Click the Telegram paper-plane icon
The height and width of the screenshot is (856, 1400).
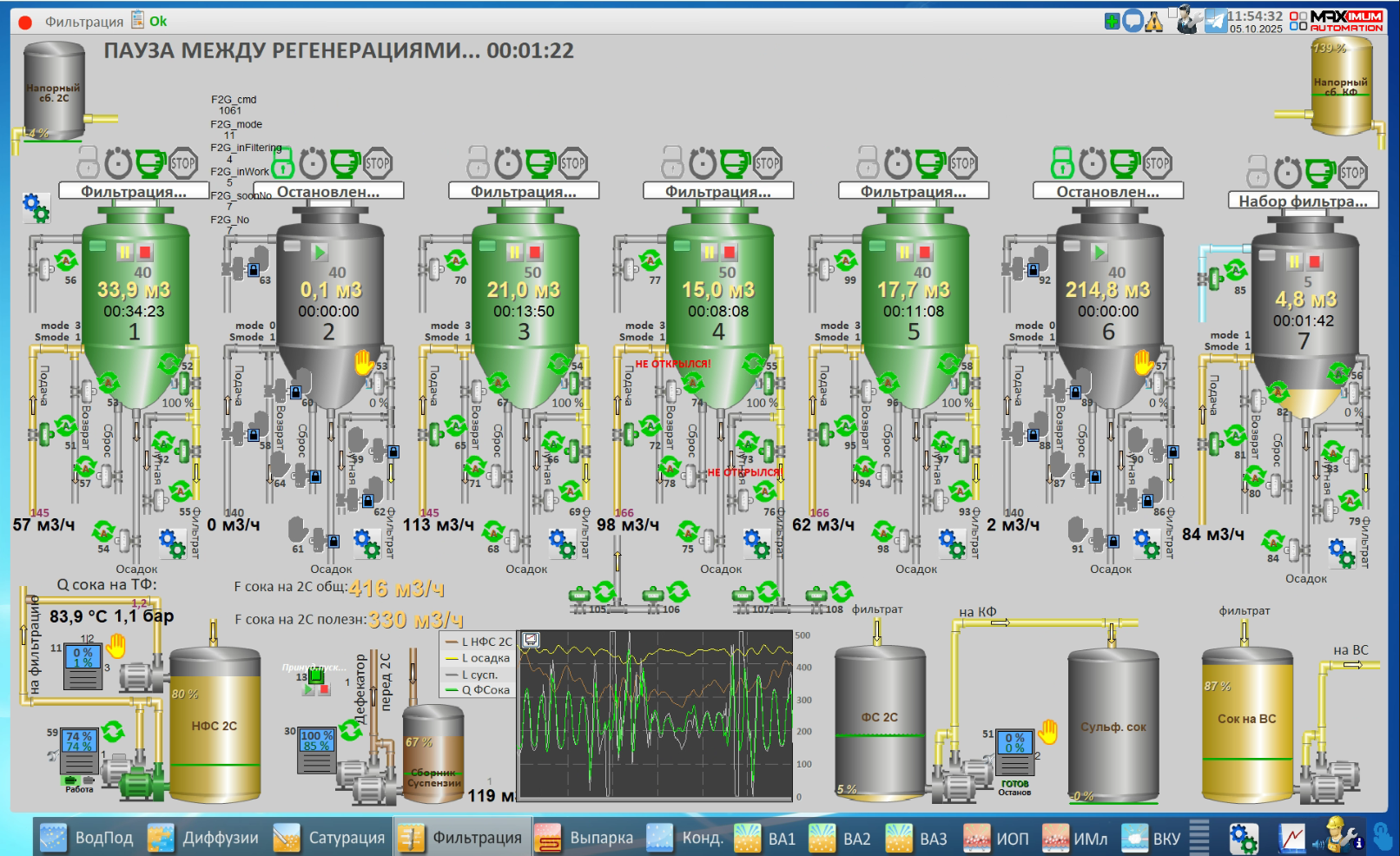(1216, 21)
